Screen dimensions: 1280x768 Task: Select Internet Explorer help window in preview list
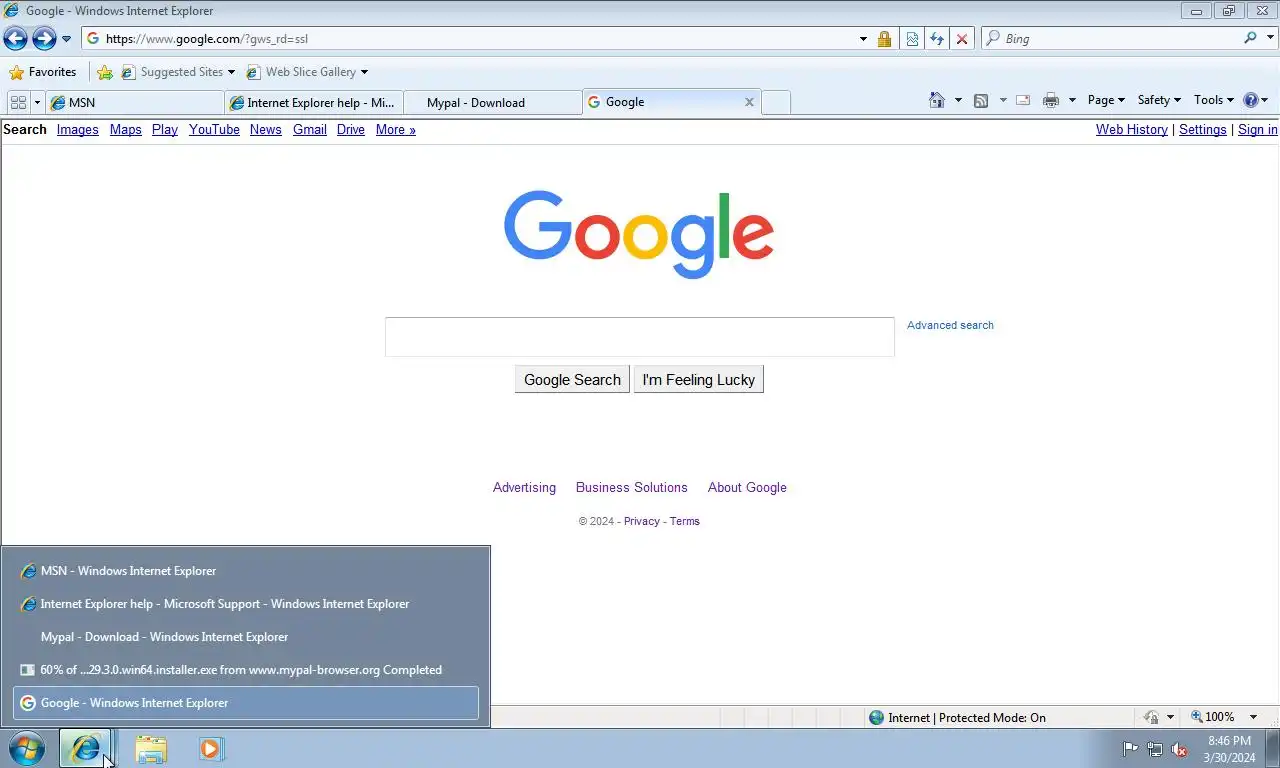[246, 604]
